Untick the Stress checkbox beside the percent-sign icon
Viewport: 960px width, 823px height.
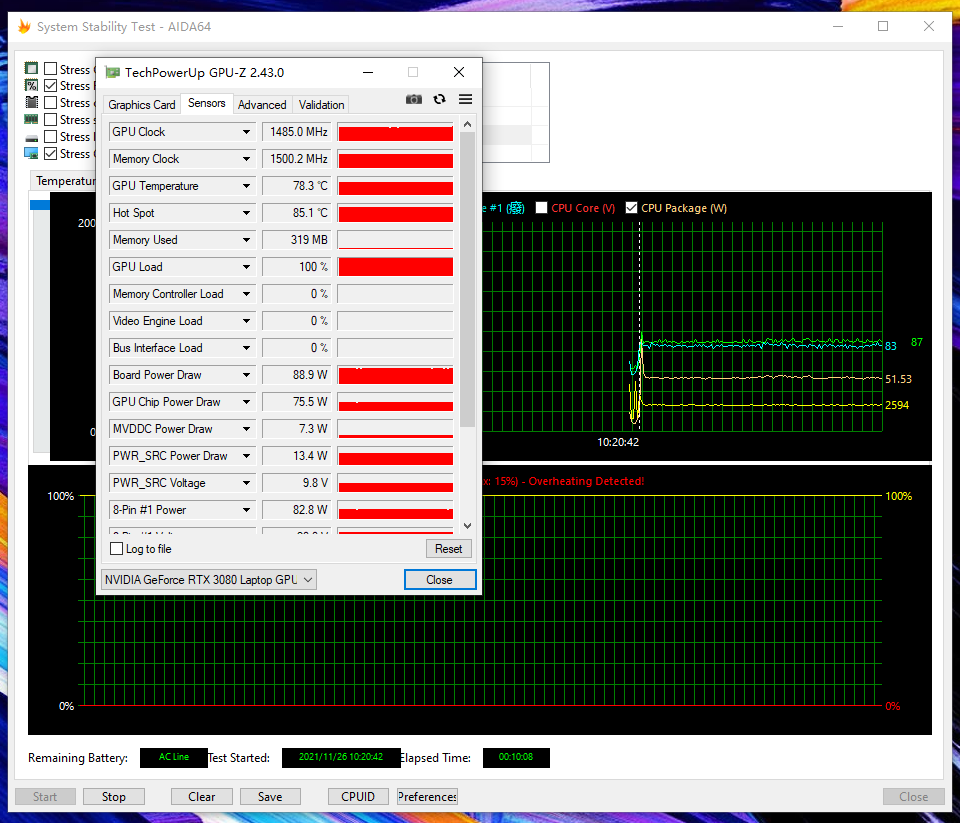[51, 86]
